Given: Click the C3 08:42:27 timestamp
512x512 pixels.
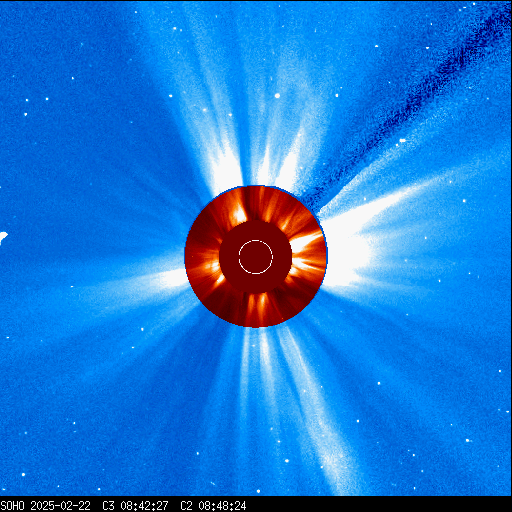Looking at the screenshot, I should tap(135, 506).
